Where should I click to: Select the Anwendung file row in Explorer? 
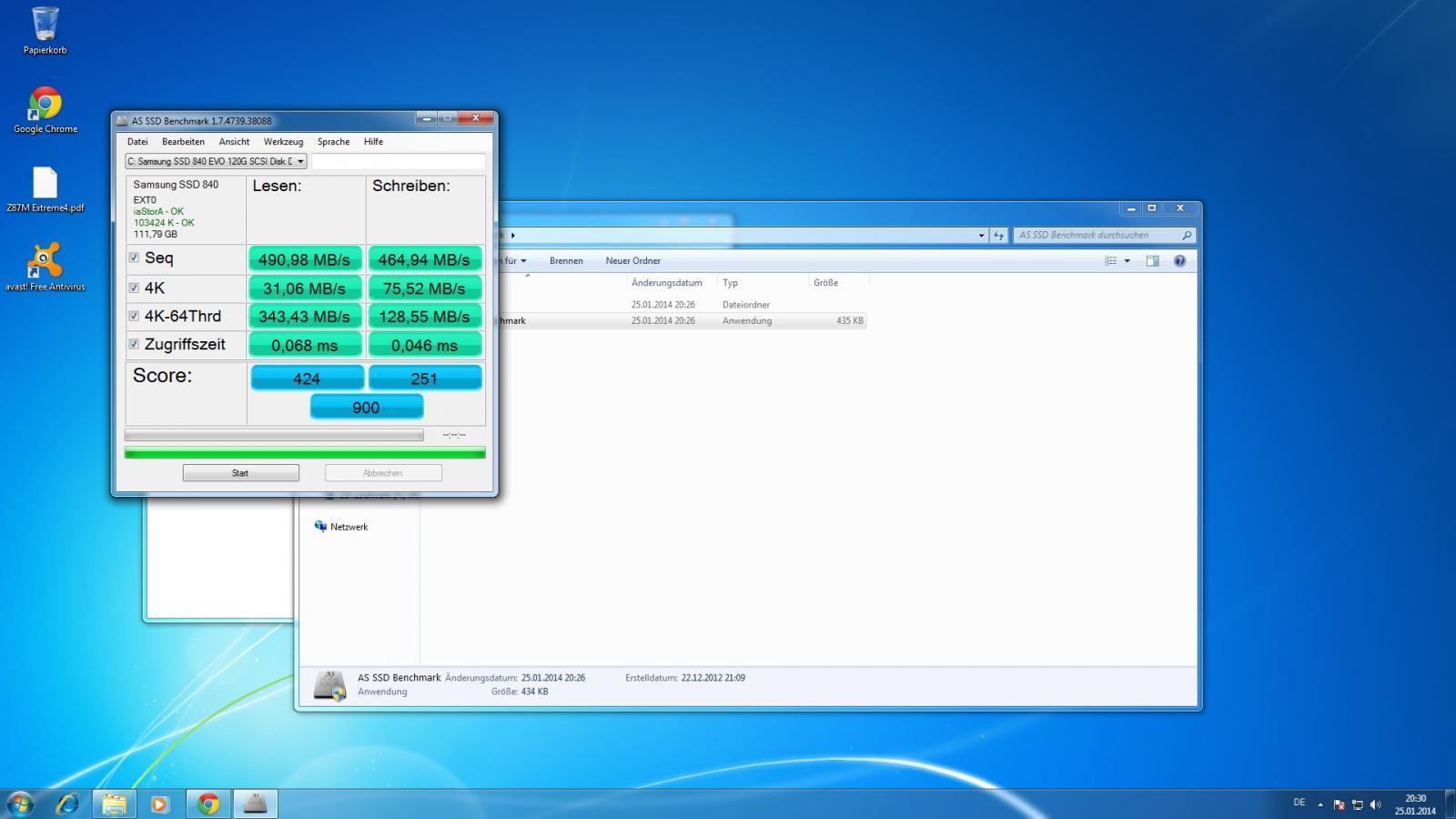[682, 320]
